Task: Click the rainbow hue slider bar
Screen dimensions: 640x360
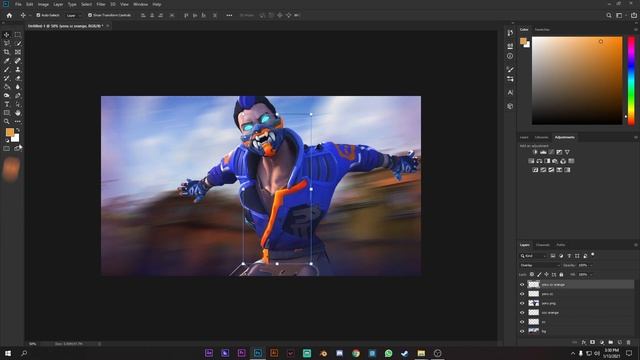Action: (x=631, y=80)
